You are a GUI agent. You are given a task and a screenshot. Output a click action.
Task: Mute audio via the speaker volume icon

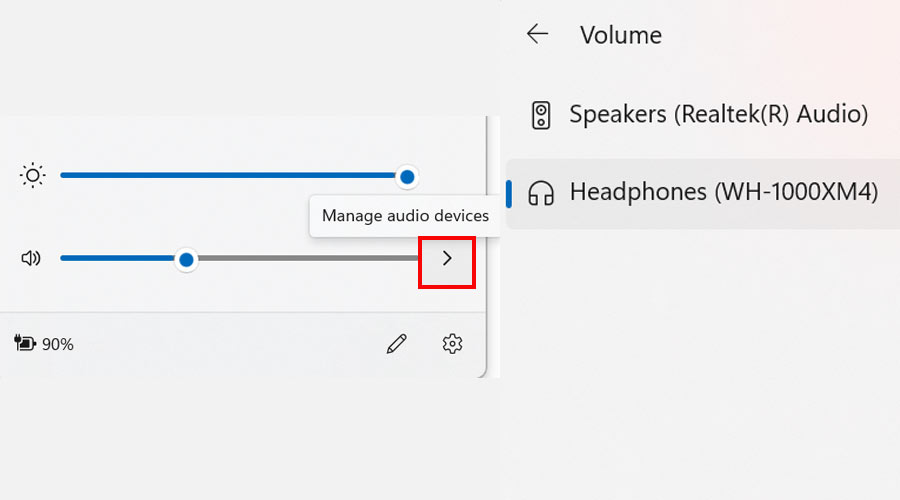tap(31, 258)
